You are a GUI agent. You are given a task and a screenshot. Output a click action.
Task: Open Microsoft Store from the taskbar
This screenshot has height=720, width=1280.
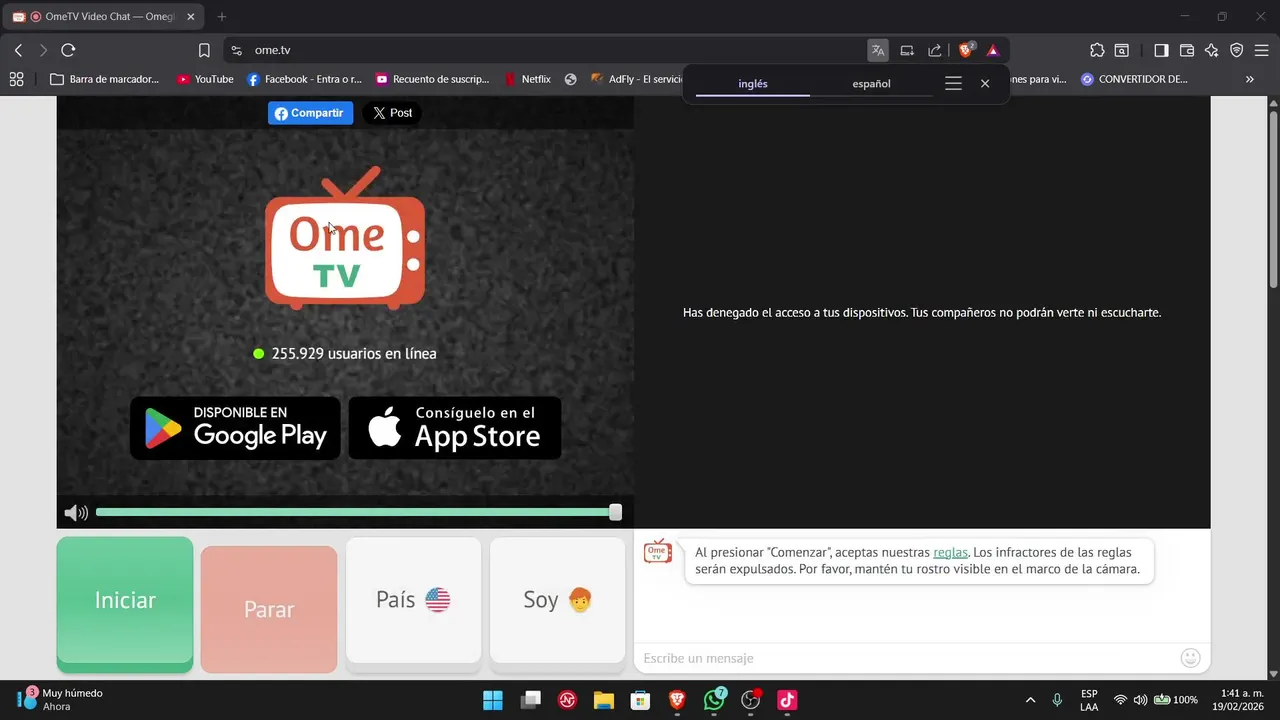pyautogui.click(x=640, y=700)
